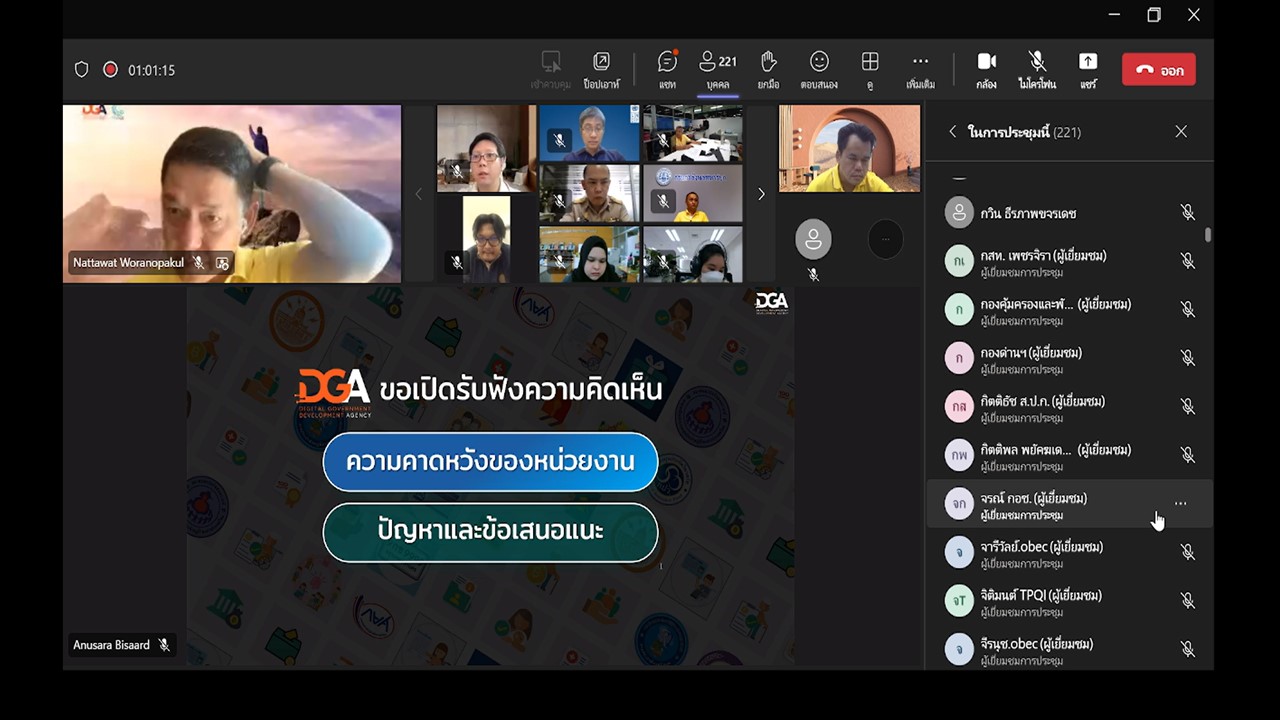Select participant กองคุ้มครองและพั...
Image resolution: width=1280 pixels, height=720 pixels.
[1069, 309]
